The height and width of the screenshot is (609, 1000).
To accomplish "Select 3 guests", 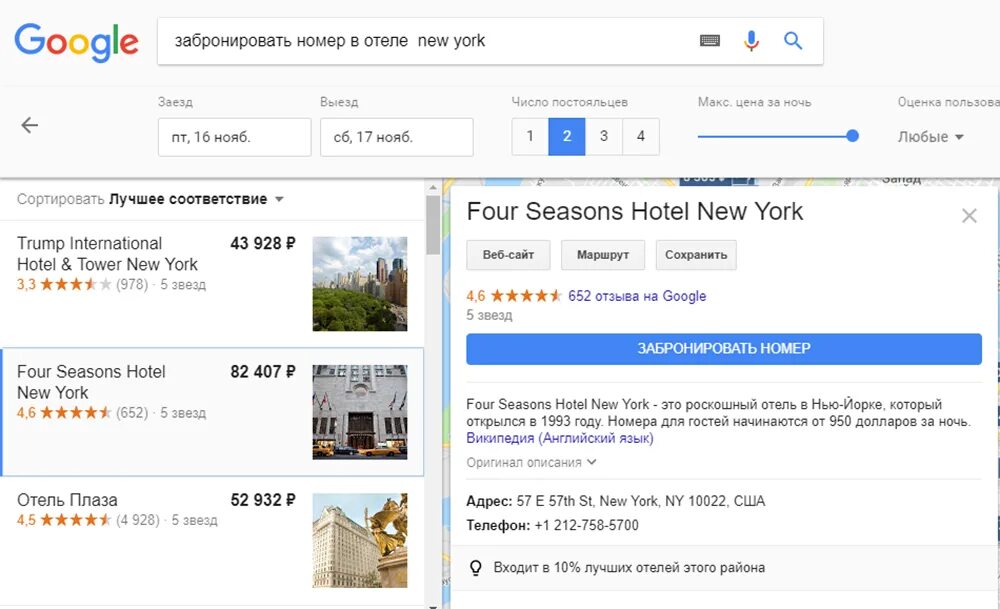I will (603, 136).
